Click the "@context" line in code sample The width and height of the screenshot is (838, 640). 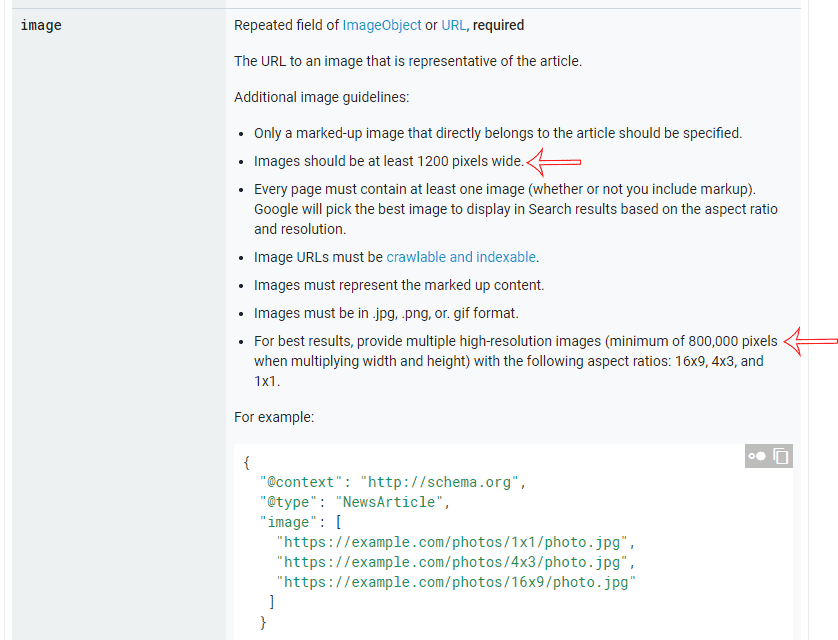pyautogui.click(x=393, y=482)
